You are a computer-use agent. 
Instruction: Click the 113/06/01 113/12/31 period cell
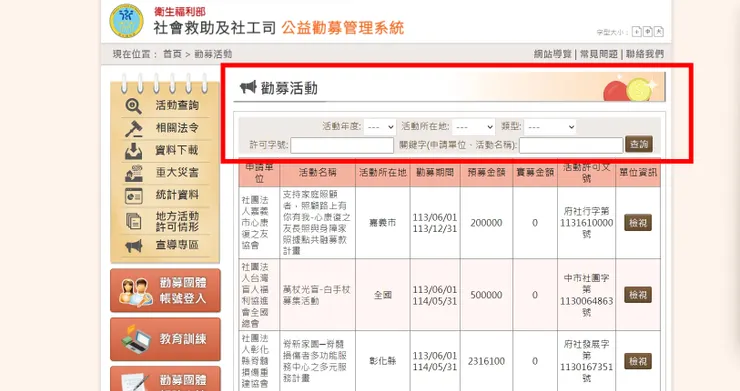[435, 223]
